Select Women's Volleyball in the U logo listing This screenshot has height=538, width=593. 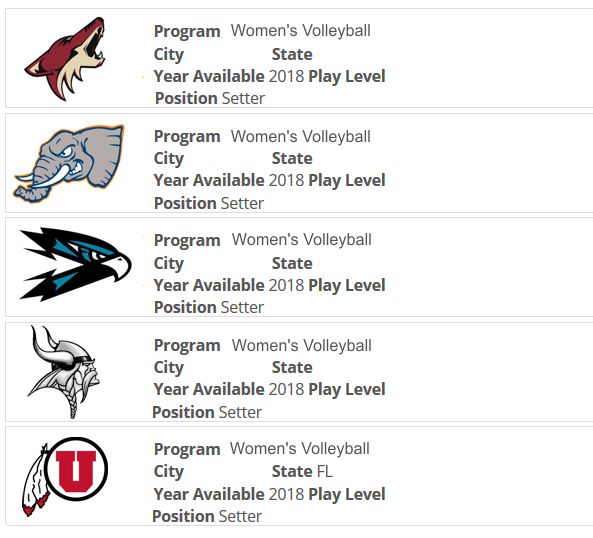click(300, 449)
